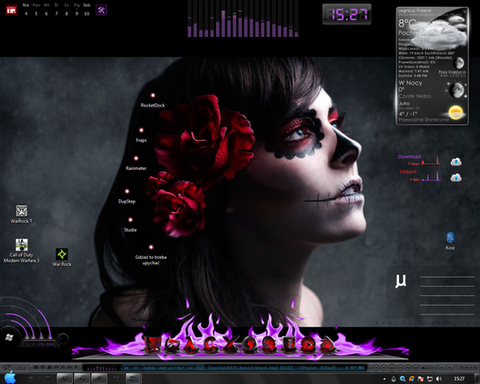Click the purple audio spectrum visualizer

(x=243, y=19)
